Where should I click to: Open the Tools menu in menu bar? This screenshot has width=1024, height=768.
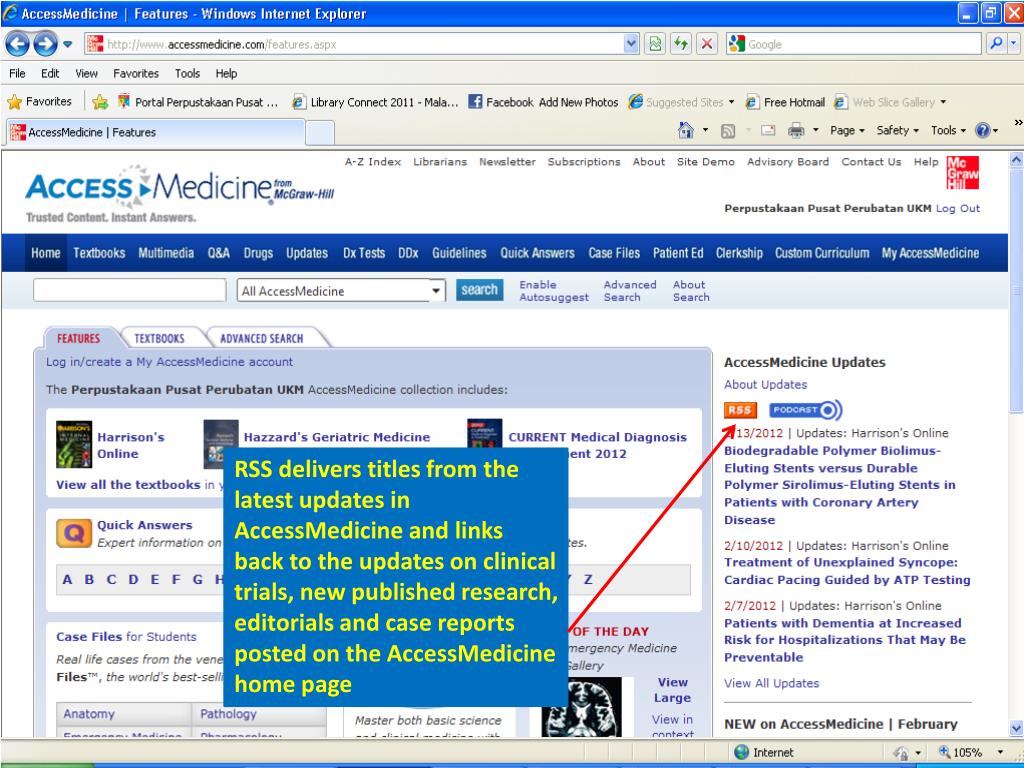(x=187, y=73)
